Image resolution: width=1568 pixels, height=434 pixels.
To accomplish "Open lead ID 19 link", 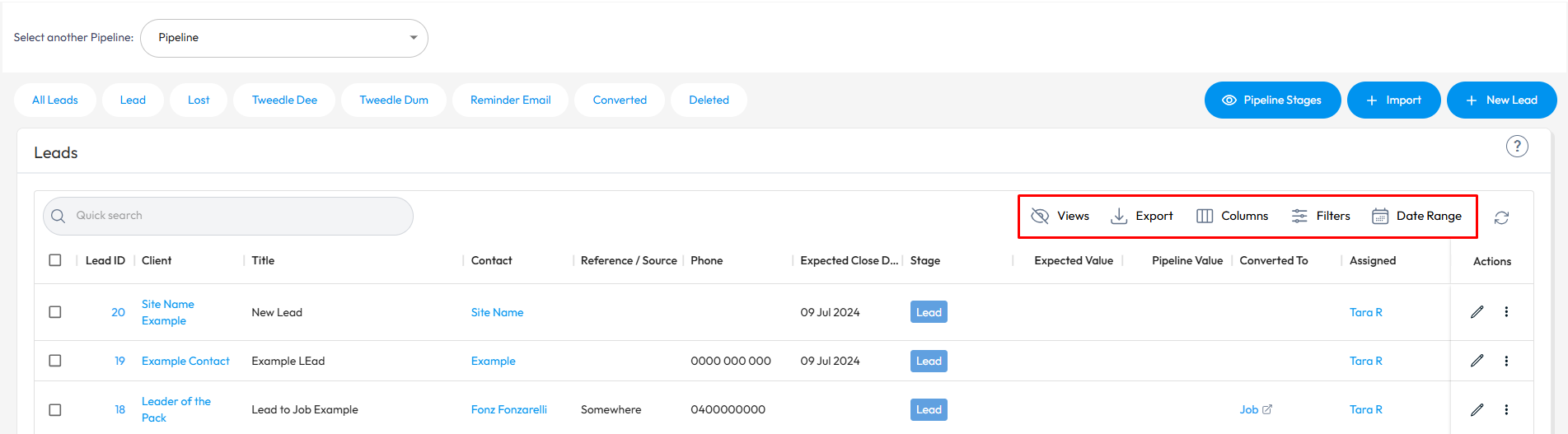I will pos(119,361).
